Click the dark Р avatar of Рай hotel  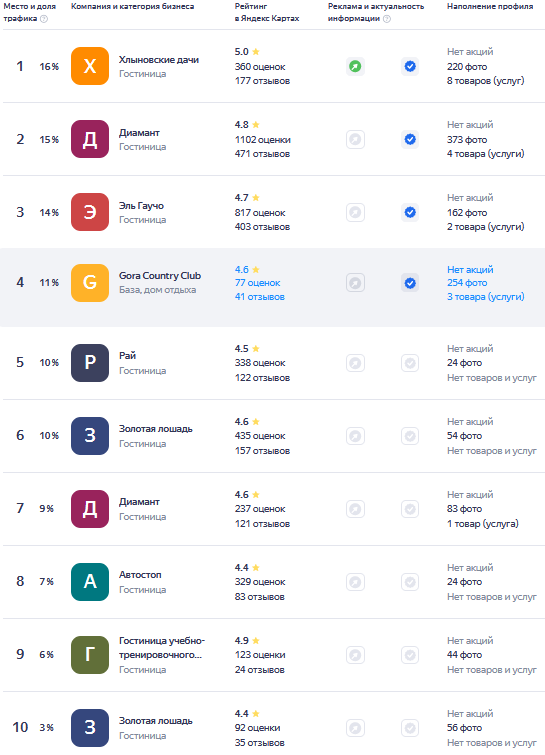(x=90, y=363)
